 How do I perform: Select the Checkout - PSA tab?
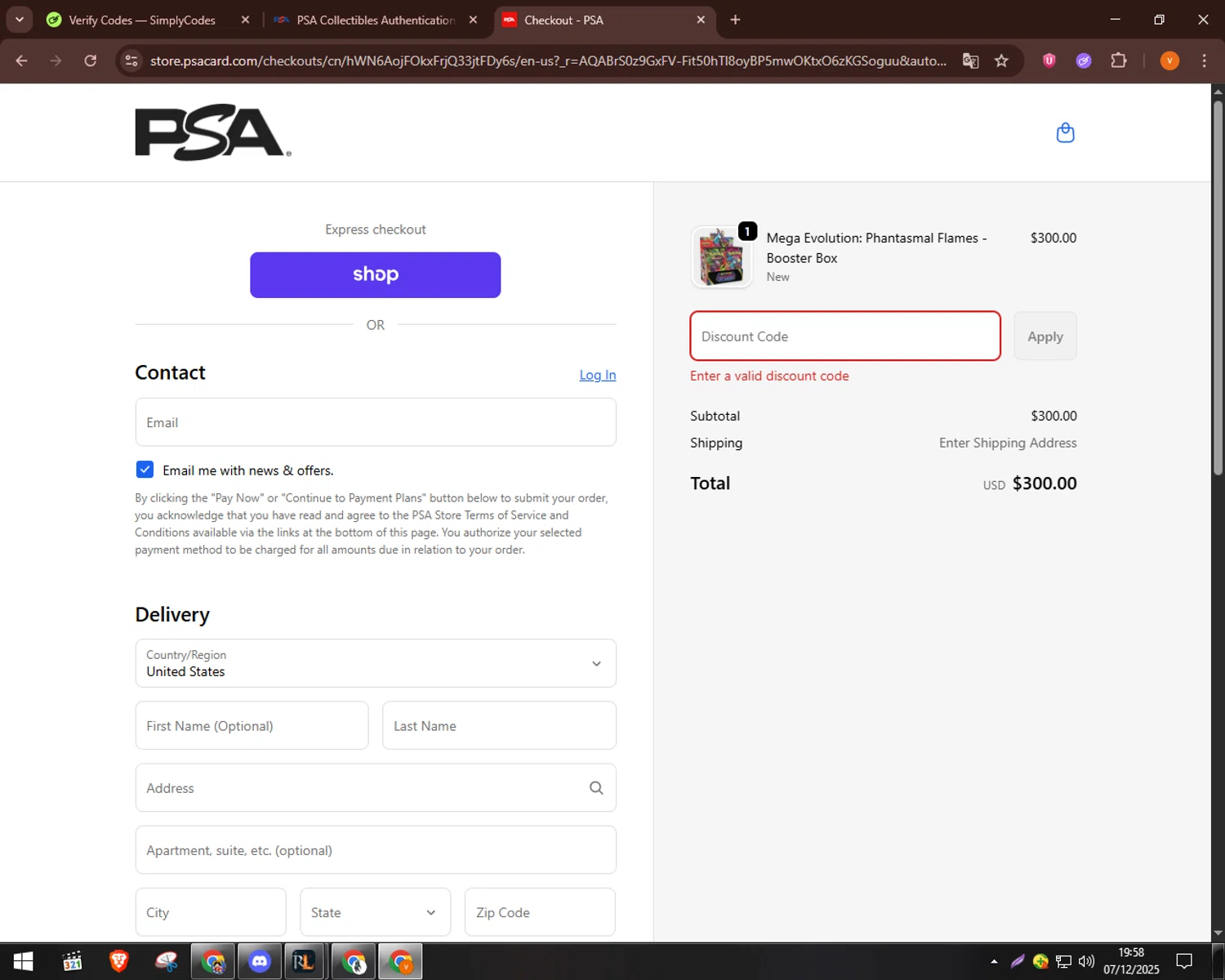[x=604, y=20]
